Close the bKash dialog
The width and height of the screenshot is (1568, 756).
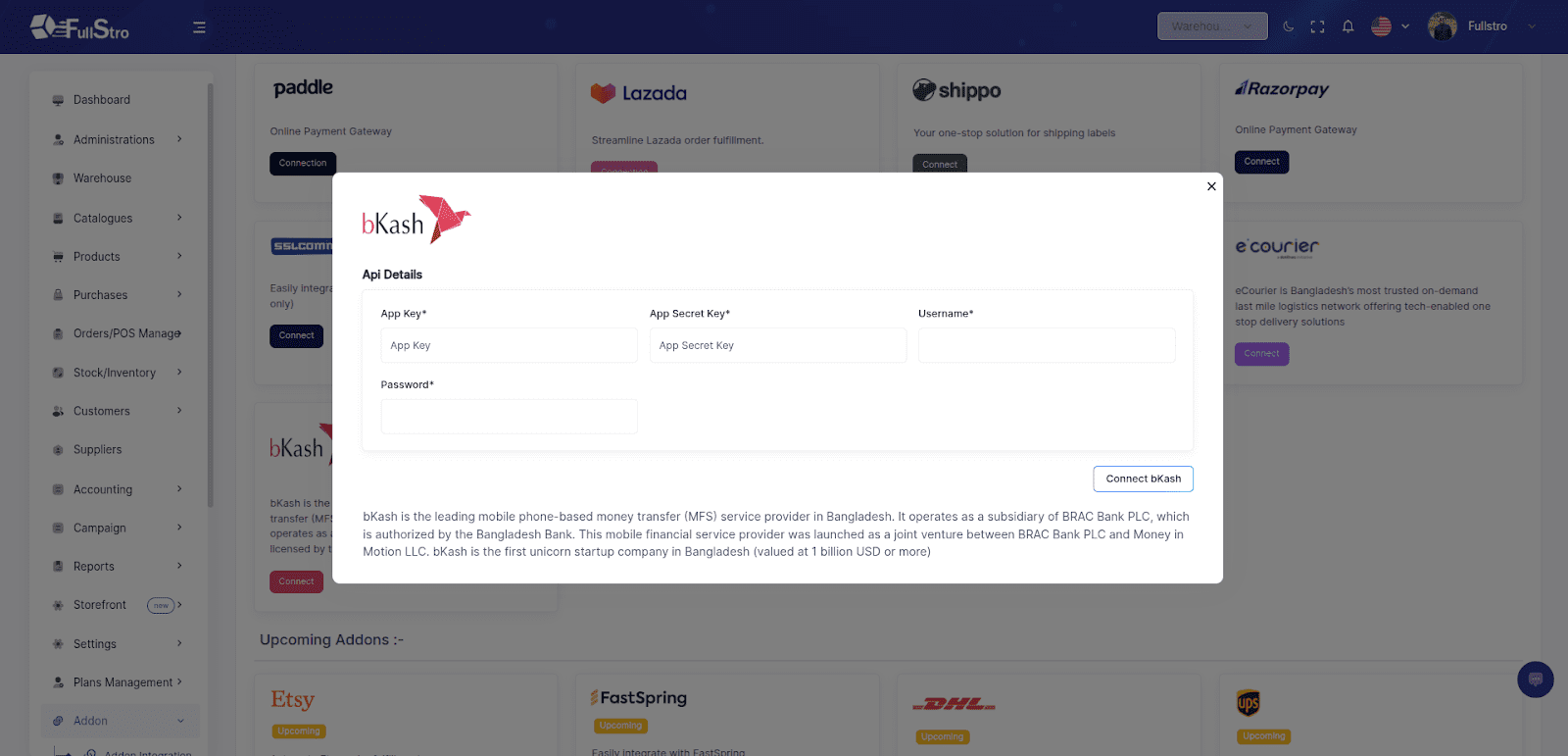point(1211,186)
